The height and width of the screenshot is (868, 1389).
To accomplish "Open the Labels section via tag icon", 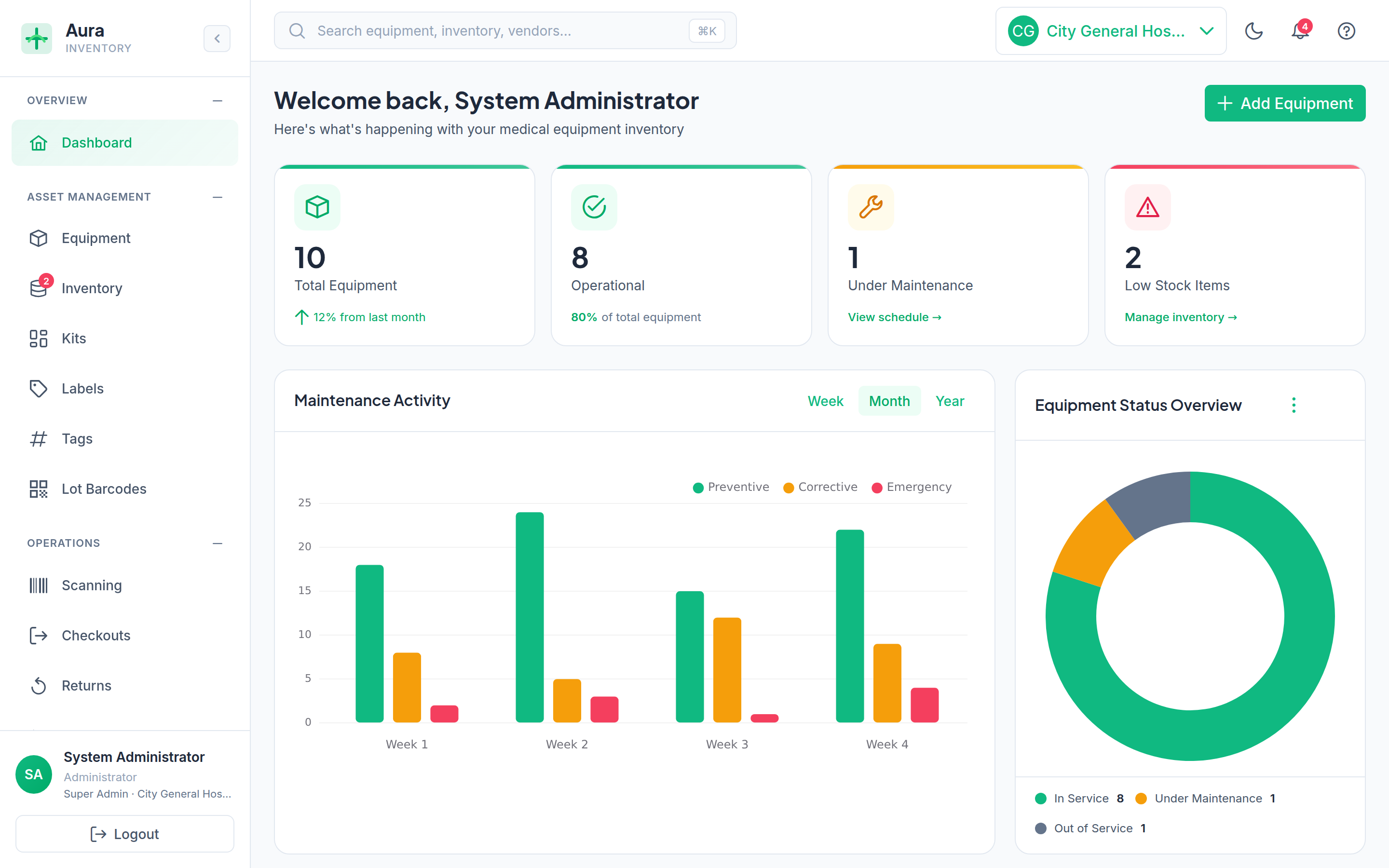I will [x=39, y=389].
